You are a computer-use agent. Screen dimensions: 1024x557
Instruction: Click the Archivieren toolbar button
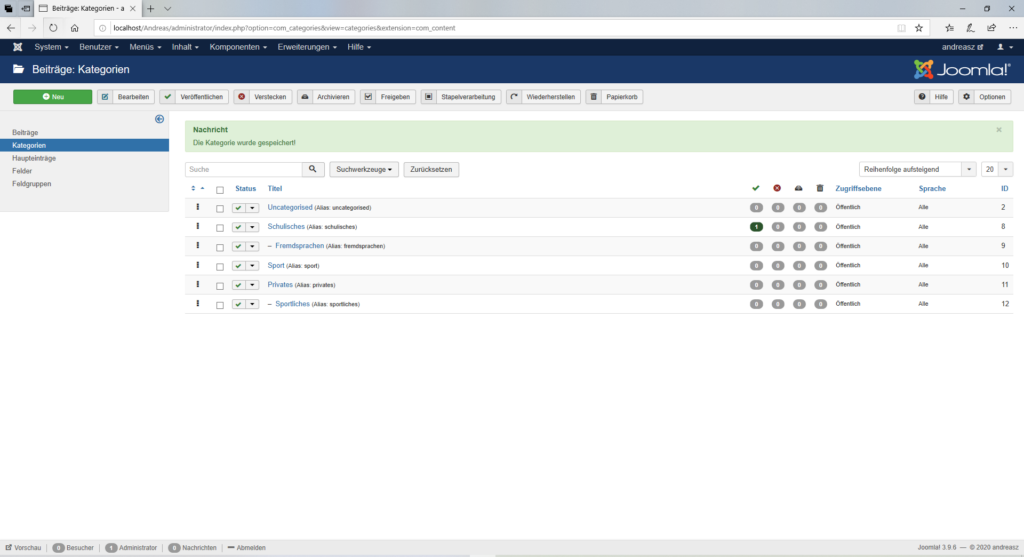[325, 97]
